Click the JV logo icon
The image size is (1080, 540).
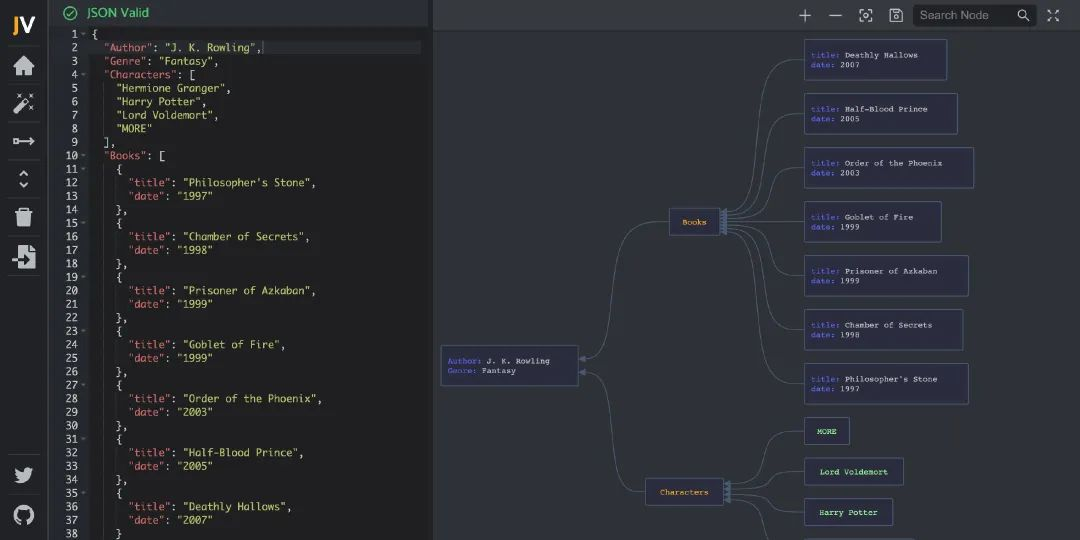24,25
